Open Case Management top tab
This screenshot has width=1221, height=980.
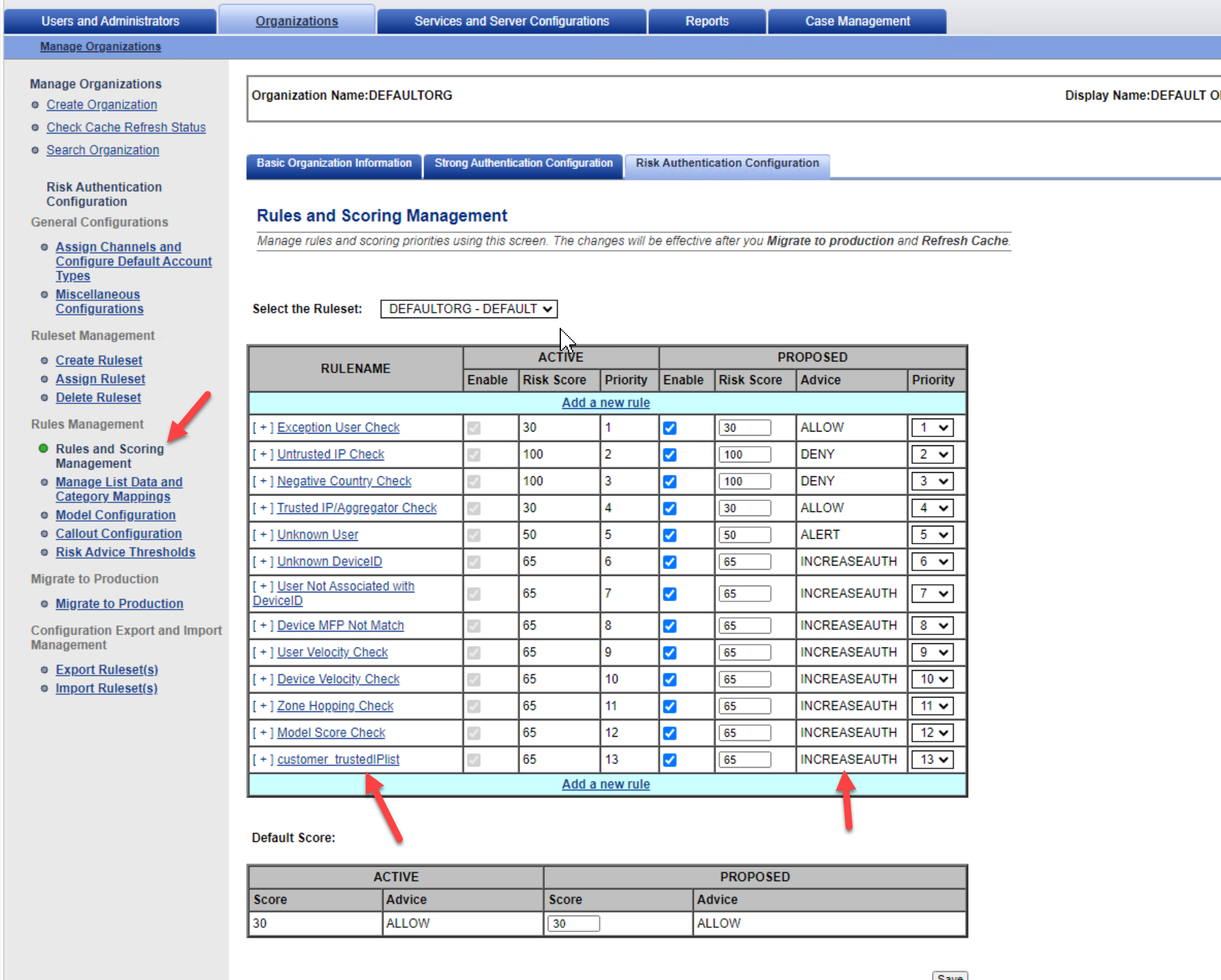(x=857, y=21)
